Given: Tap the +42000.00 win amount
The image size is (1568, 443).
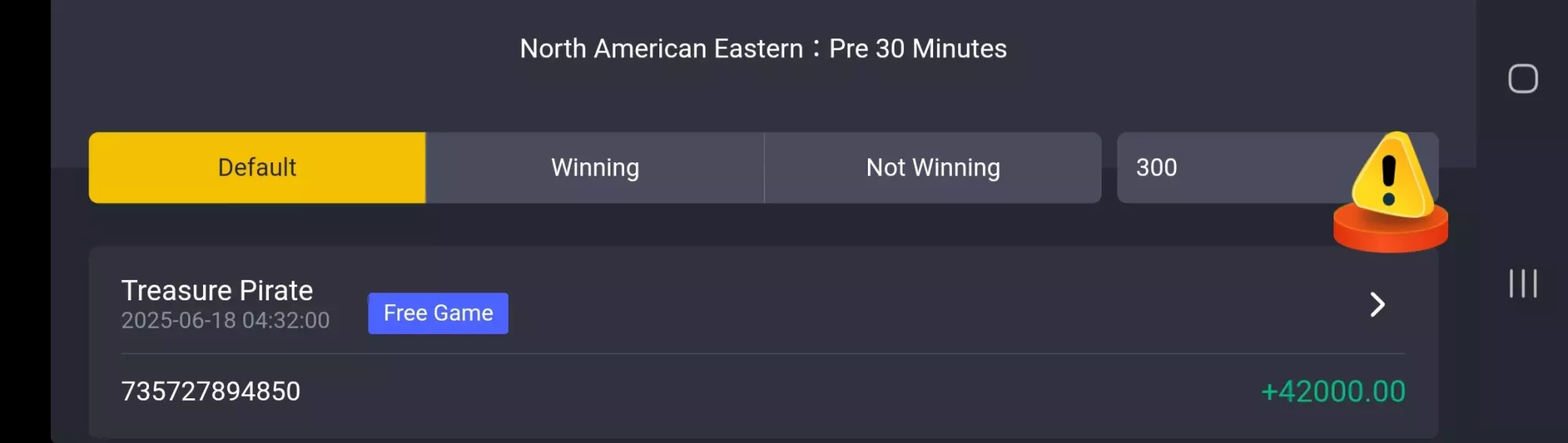Looking at the screenshot, I should 1333,391.
